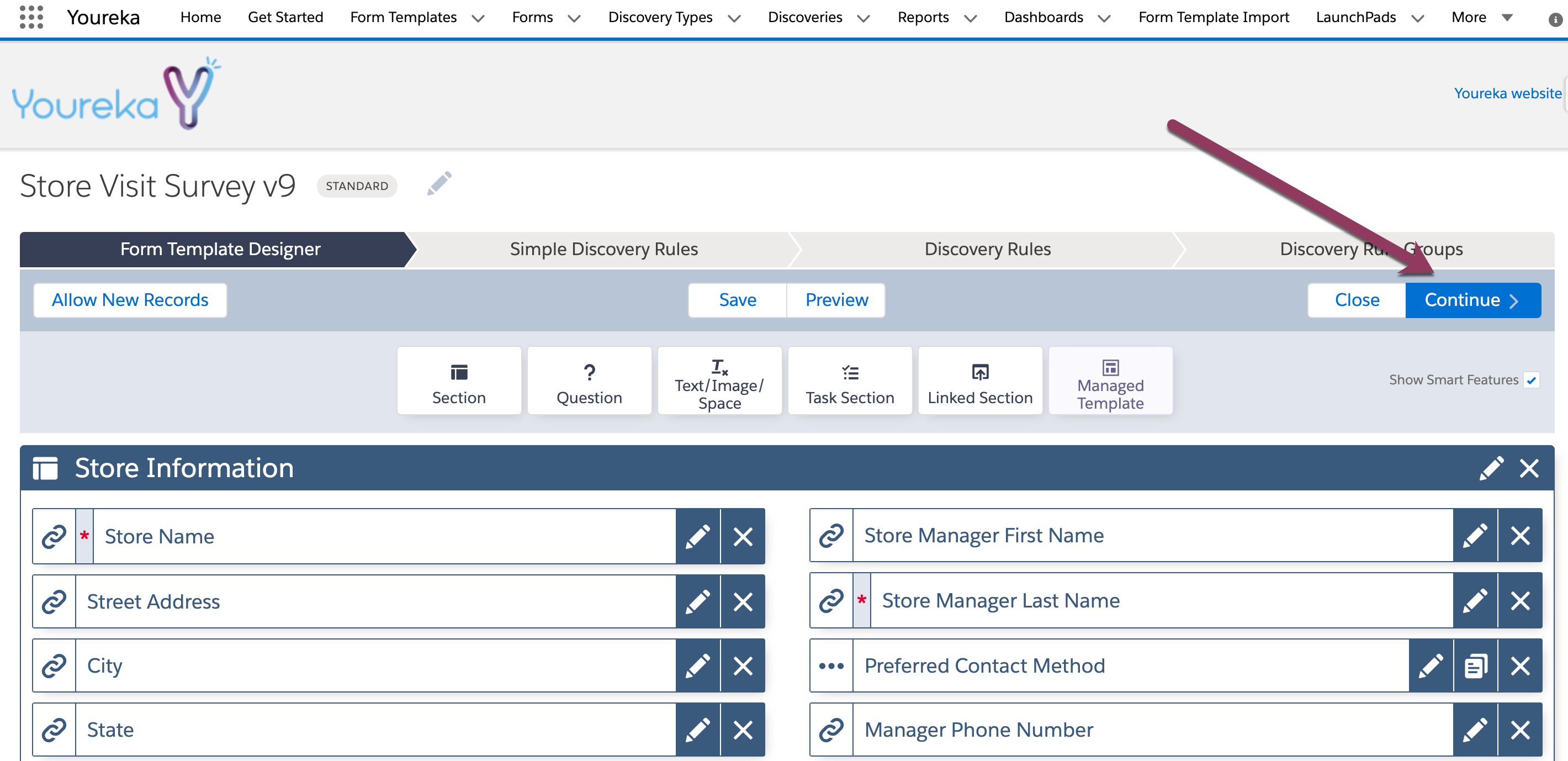This screenshot has width=1568, height=761.
Task: Expand the Form Templates nav dropdown
Action: point(478,18)
